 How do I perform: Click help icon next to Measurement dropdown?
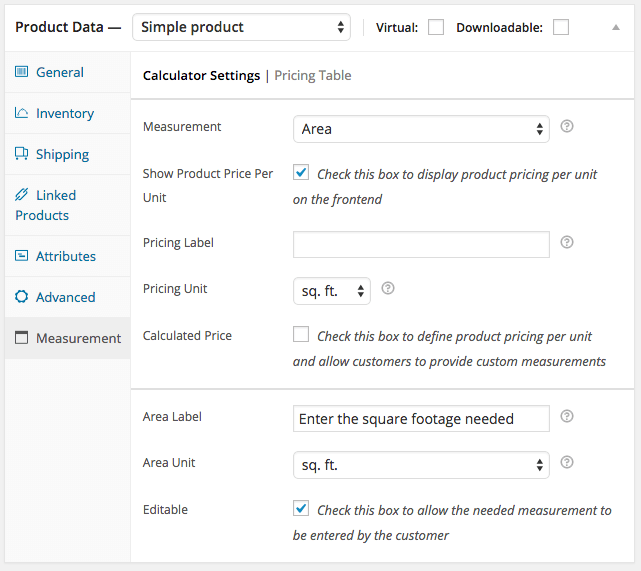(567, 127)
